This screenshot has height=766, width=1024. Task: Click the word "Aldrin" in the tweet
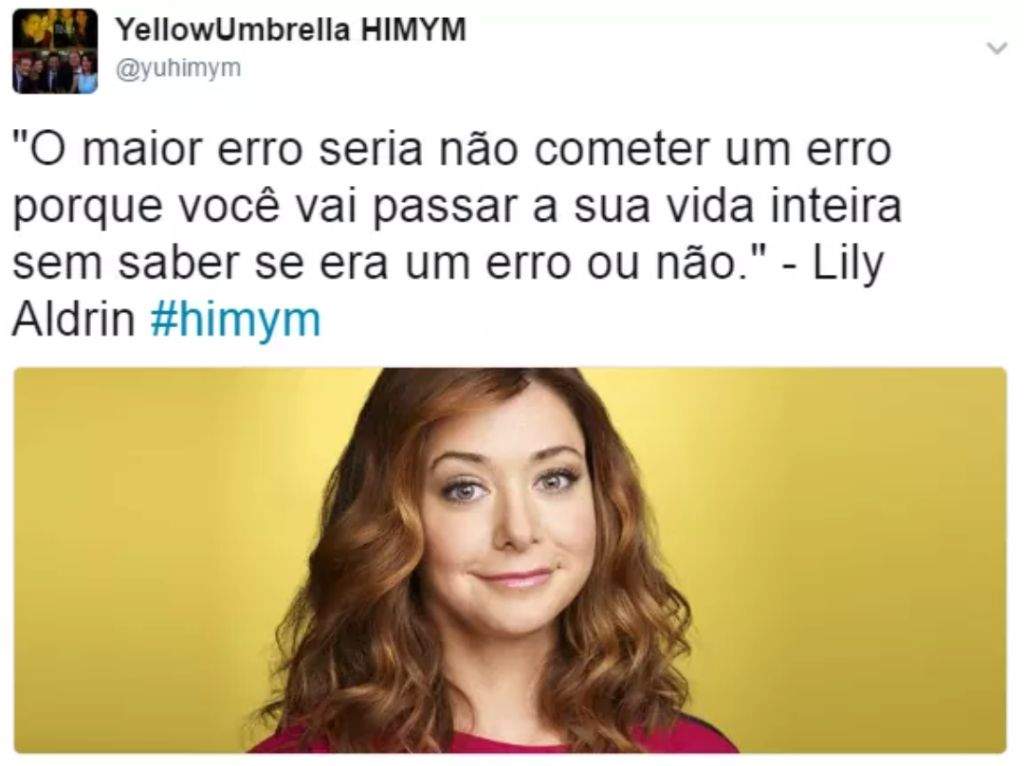coord(74,320)
